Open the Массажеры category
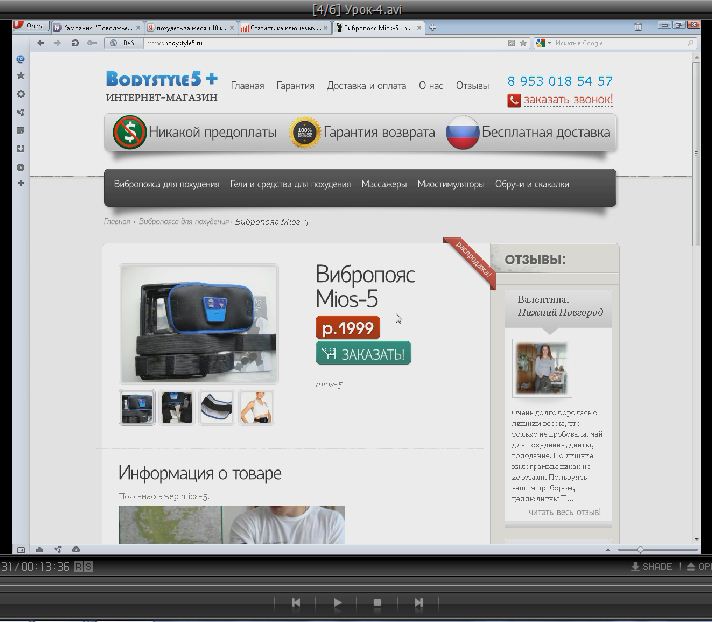Screen dimensions: 712x622 (384, 184)
